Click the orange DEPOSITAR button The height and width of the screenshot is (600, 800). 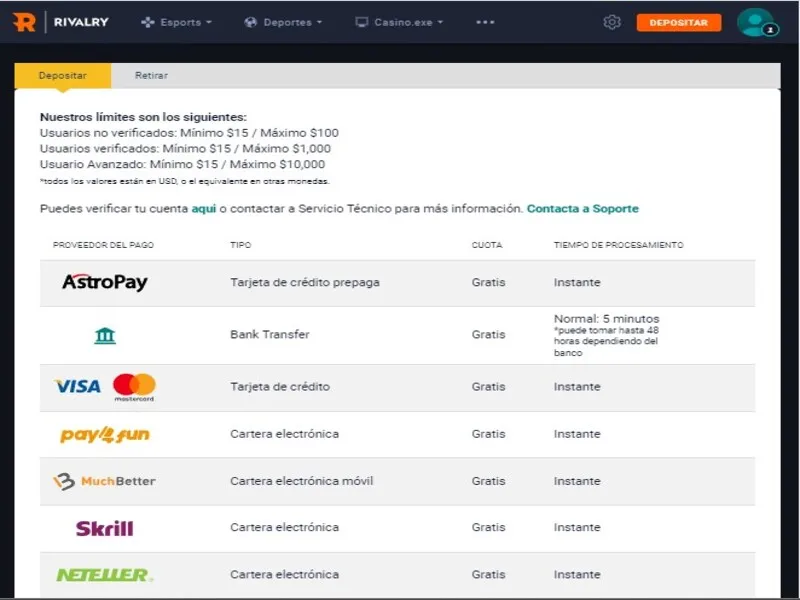tap(679, 22)
